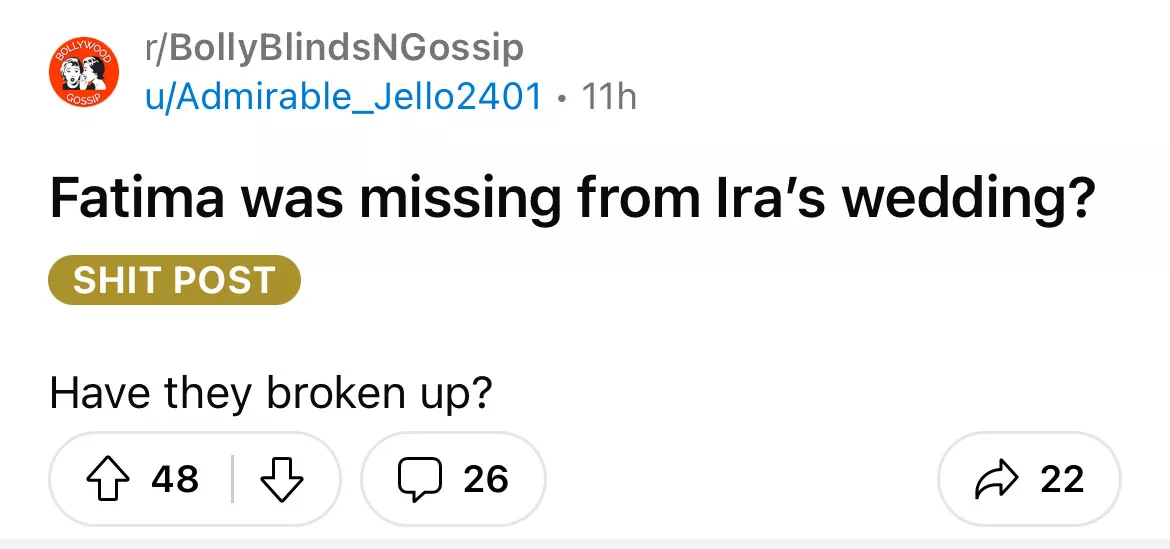Click the share count showing 22

(x=1062, y=479)
